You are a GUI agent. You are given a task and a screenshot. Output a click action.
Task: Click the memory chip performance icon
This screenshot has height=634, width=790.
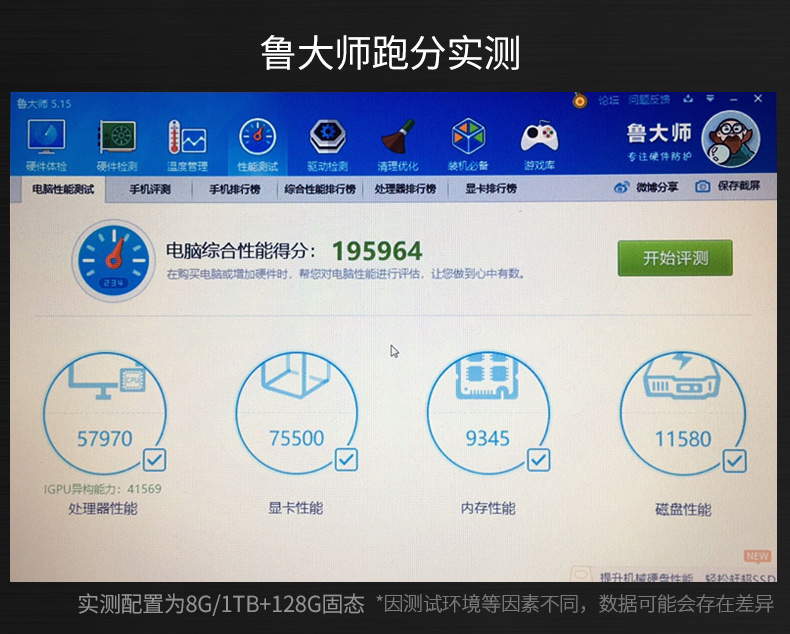tap(488, 376)
